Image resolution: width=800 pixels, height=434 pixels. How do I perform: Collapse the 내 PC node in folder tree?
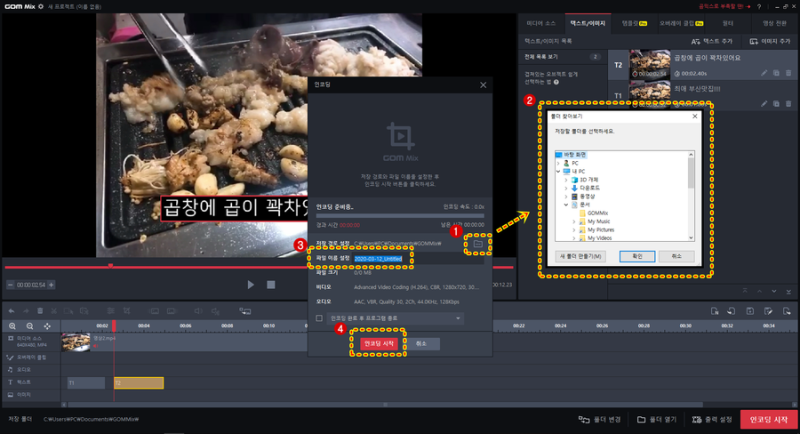point(558,171)
